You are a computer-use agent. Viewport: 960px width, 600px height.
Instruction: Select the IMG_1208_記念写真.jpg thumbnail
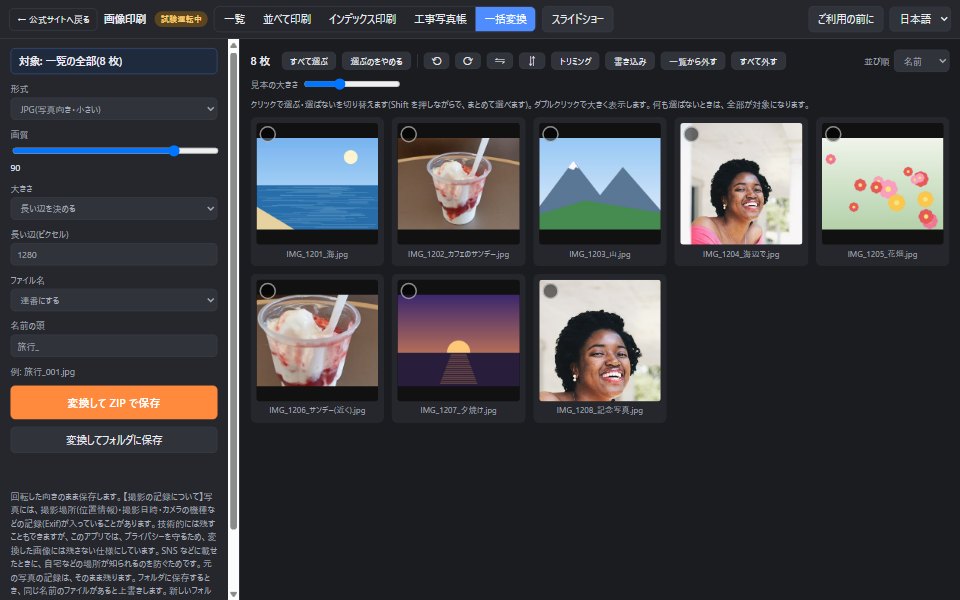[599, 340]
